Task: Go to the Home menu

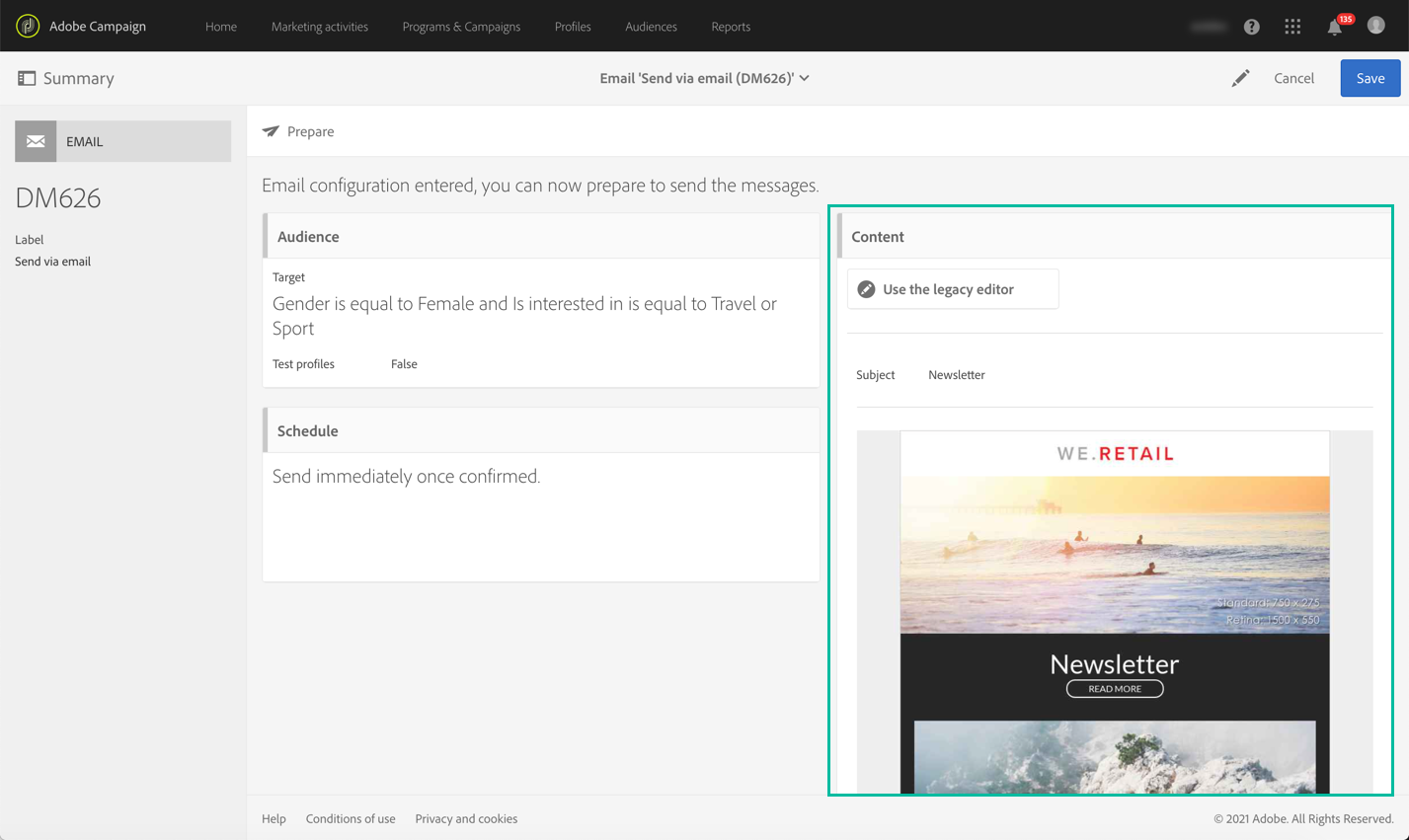Action: pos(221,27)
